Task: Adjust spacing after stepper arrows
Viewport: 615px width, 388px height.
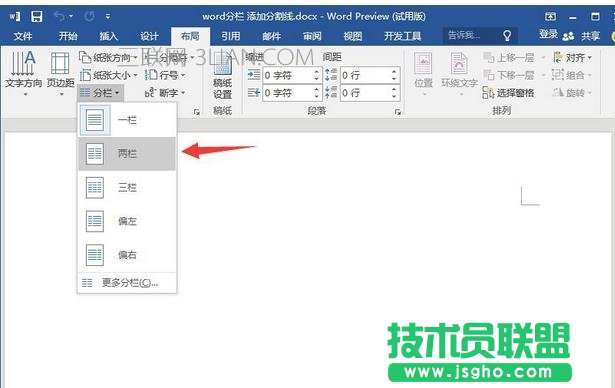Action: (x=394, y=93)
